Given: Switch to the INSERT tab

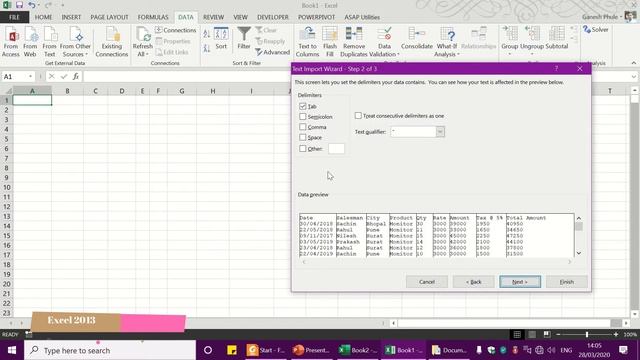Looking at the screenshot, I should 71,17.
